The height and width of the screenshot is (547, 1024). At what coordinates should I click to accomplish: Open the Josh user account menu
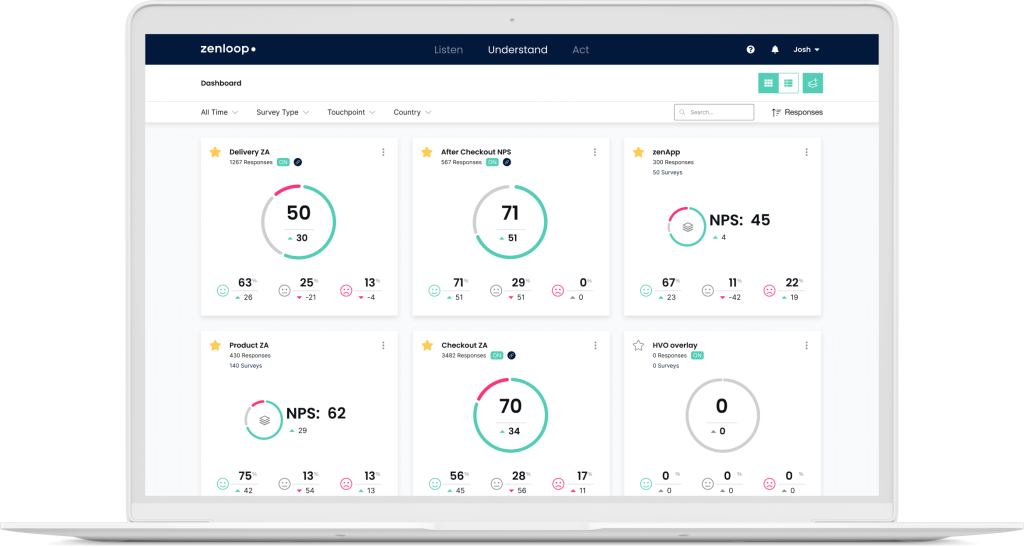tap(806, 49)
